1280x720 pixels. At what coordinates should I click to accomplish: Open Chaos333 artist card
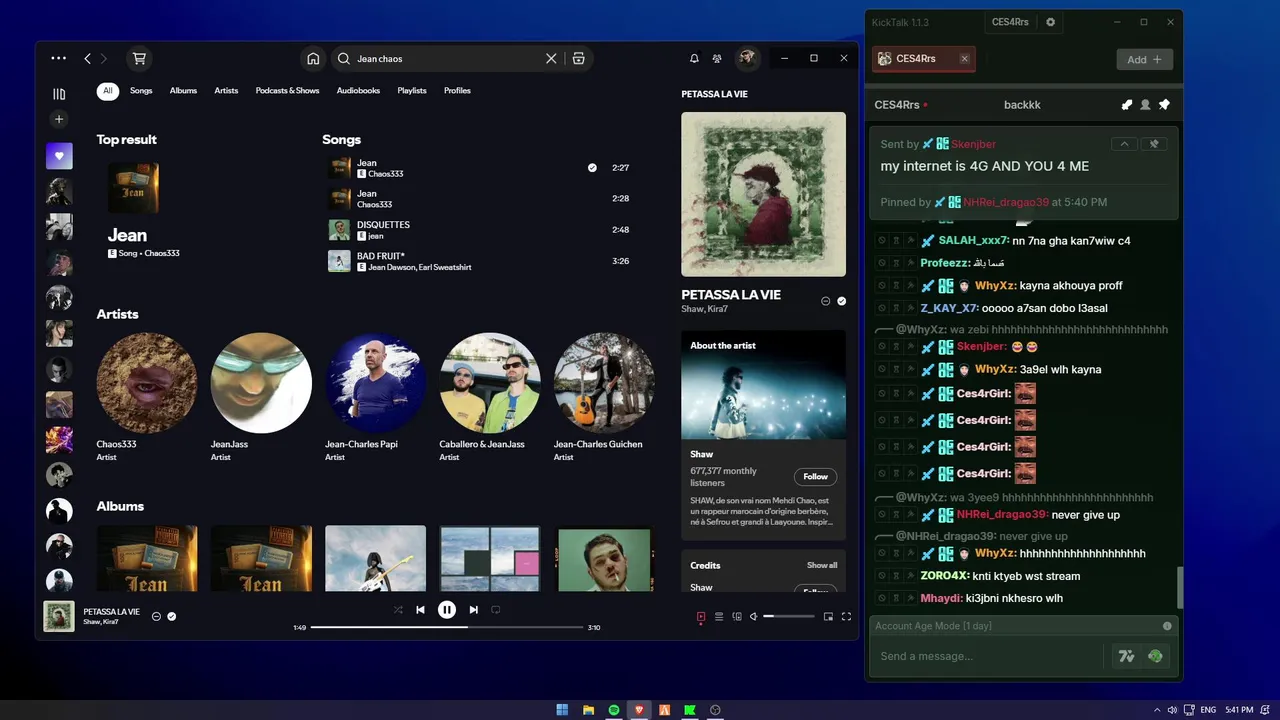(146, 397)
